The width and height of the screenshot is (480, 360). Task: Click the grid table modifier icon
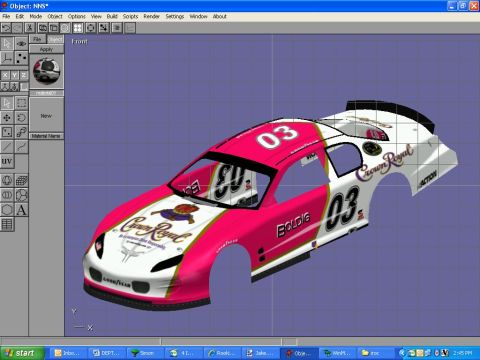(7, 224)
